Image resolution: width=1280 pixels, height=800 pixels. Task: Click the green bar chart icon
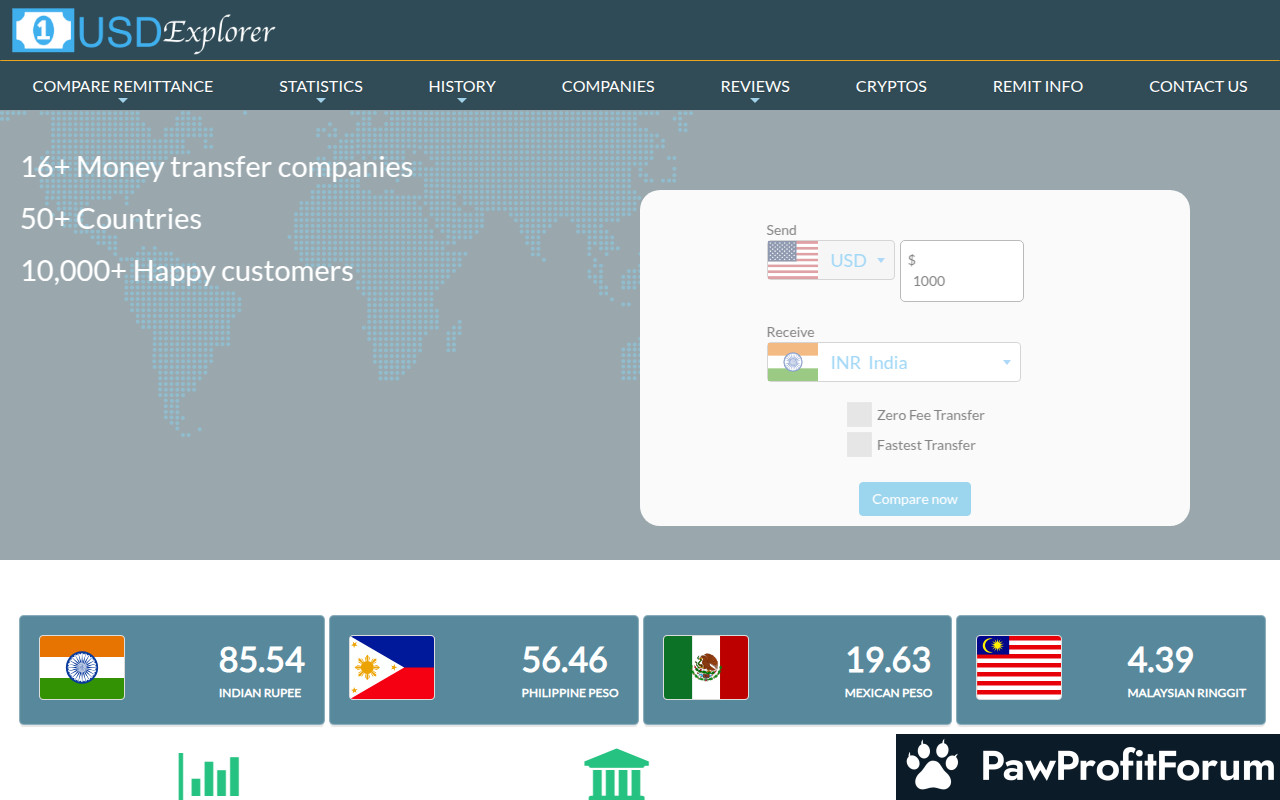click(209, 775)
